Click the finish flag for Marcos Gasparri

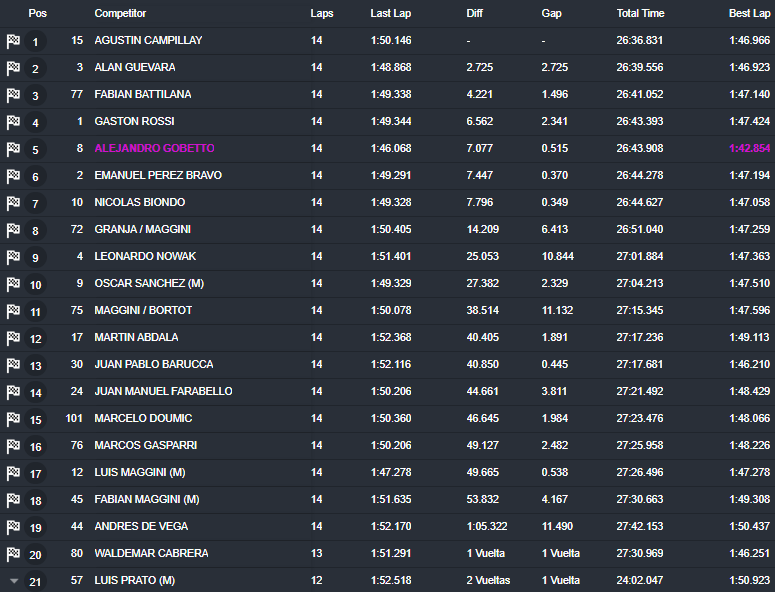click(13, 446)
